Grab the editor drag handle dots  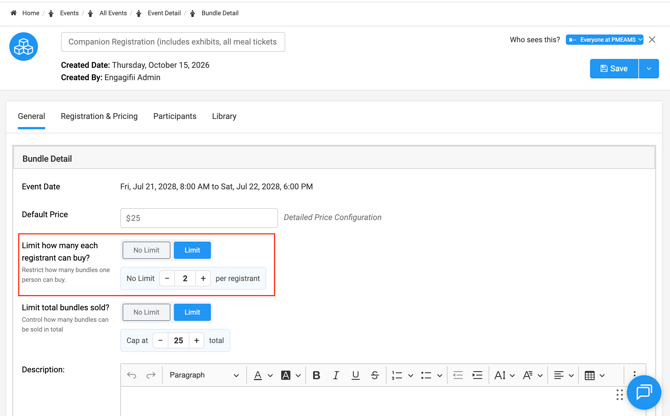(620, 395)
